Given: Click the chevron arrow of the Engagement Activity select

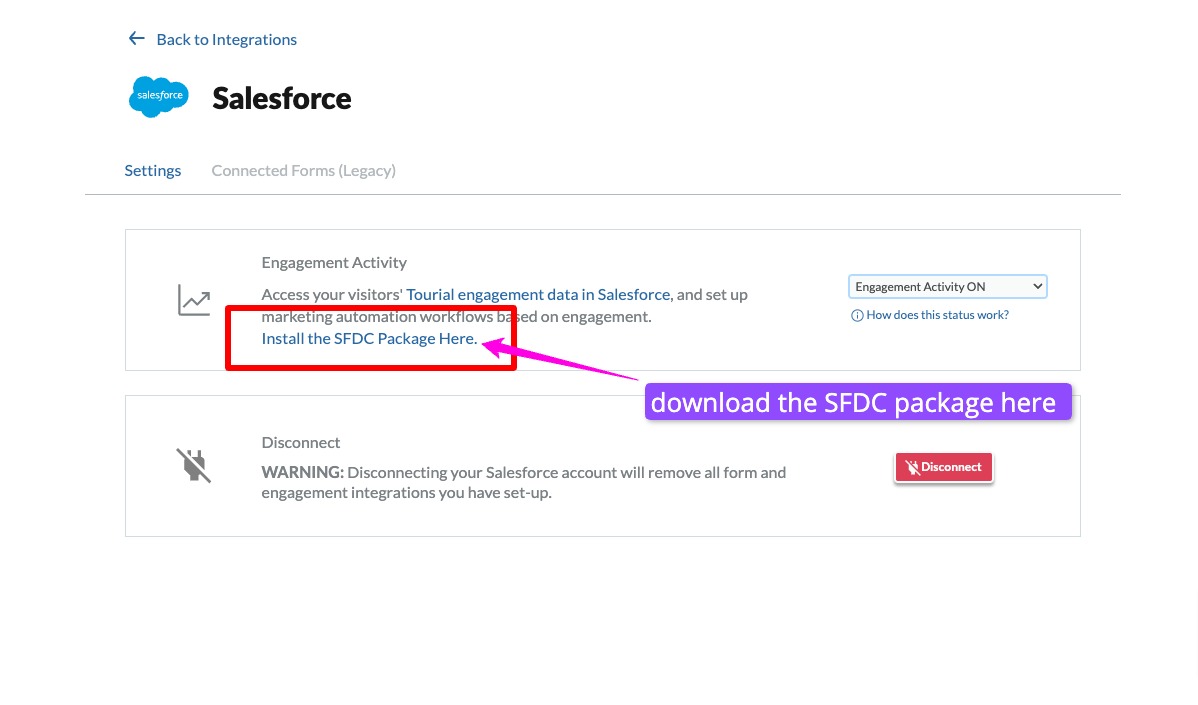Looking at the screenshot, I should [x=1037, y=287].
